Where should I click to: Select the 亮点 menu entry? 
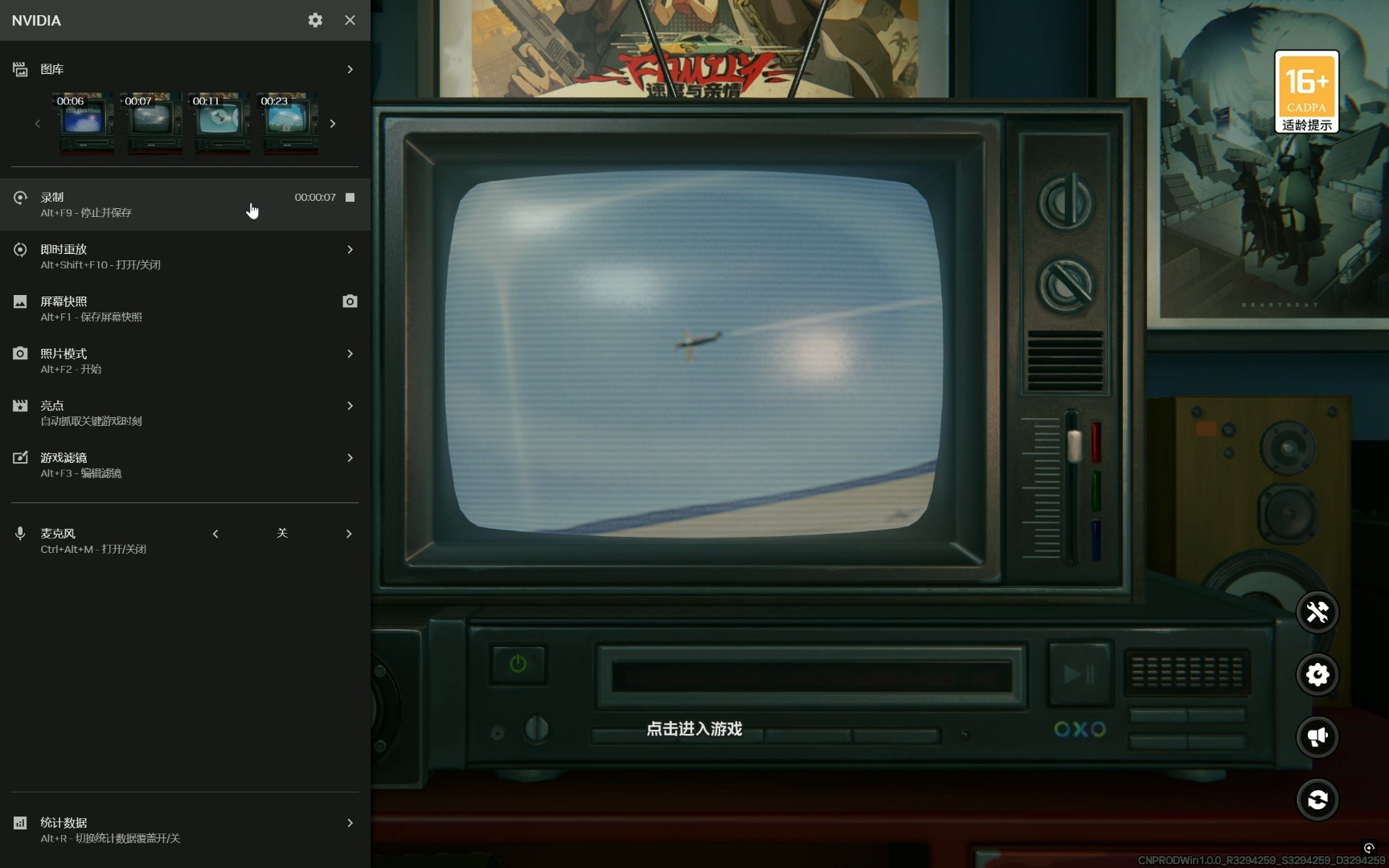[x=185, y=413]
